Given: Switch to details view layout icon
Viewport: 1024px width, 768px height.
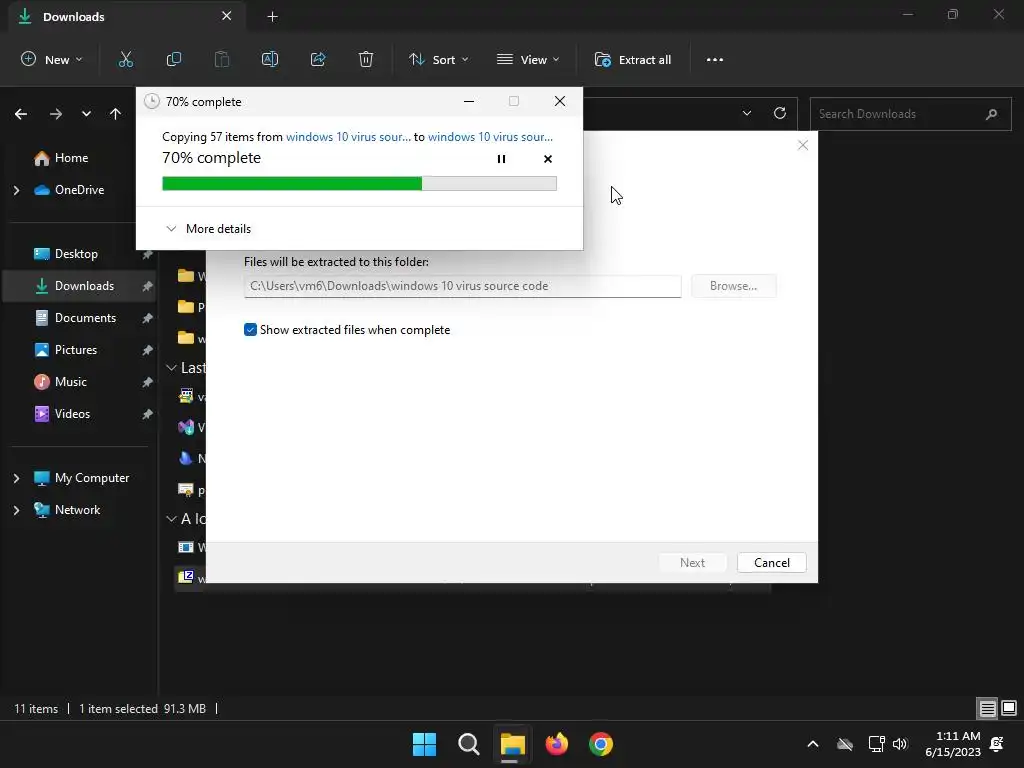Looking at the screenshot, I should click(987, 708).
